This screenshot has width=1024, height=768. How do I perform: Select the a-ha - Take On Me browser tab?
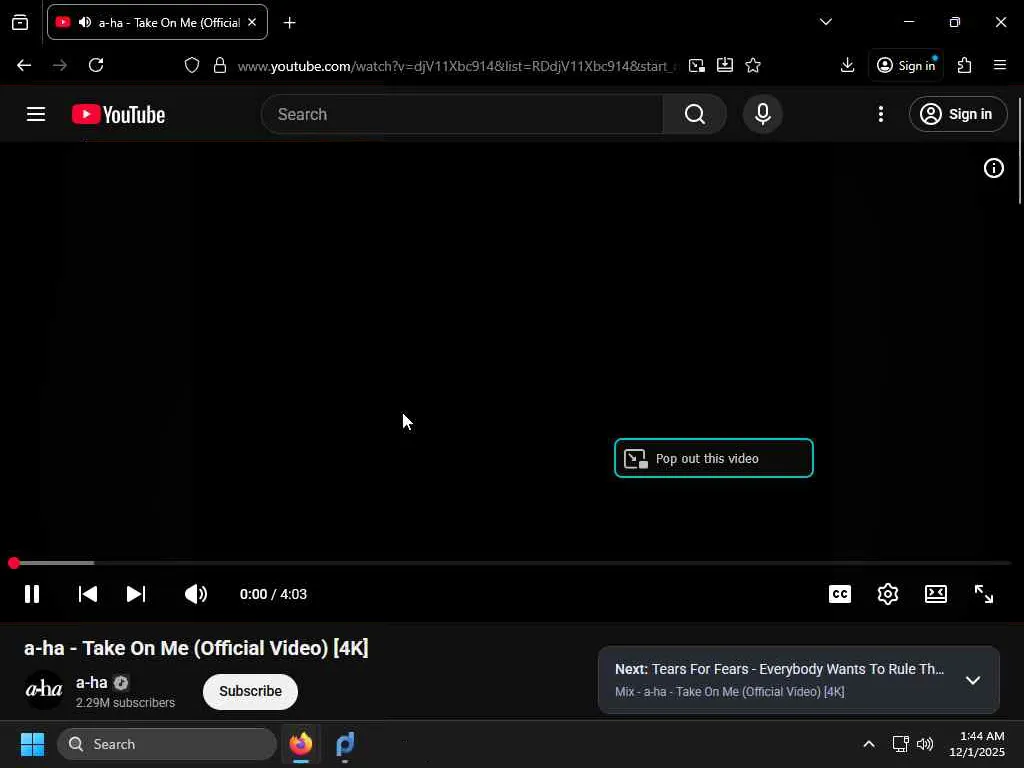click(157, 22)
